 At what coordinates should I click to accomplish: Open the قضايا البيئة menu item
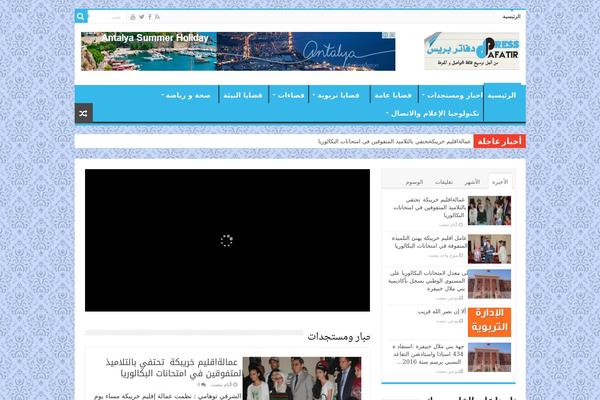tap(243, 95)
